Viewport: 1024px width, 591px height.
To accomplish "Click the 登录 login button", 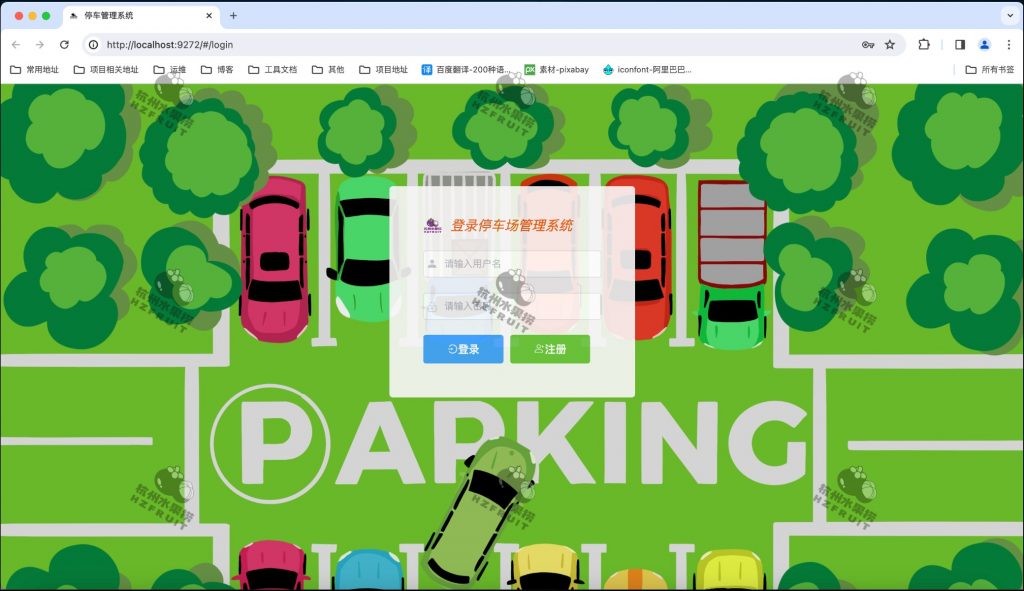I will coord(463,349).
